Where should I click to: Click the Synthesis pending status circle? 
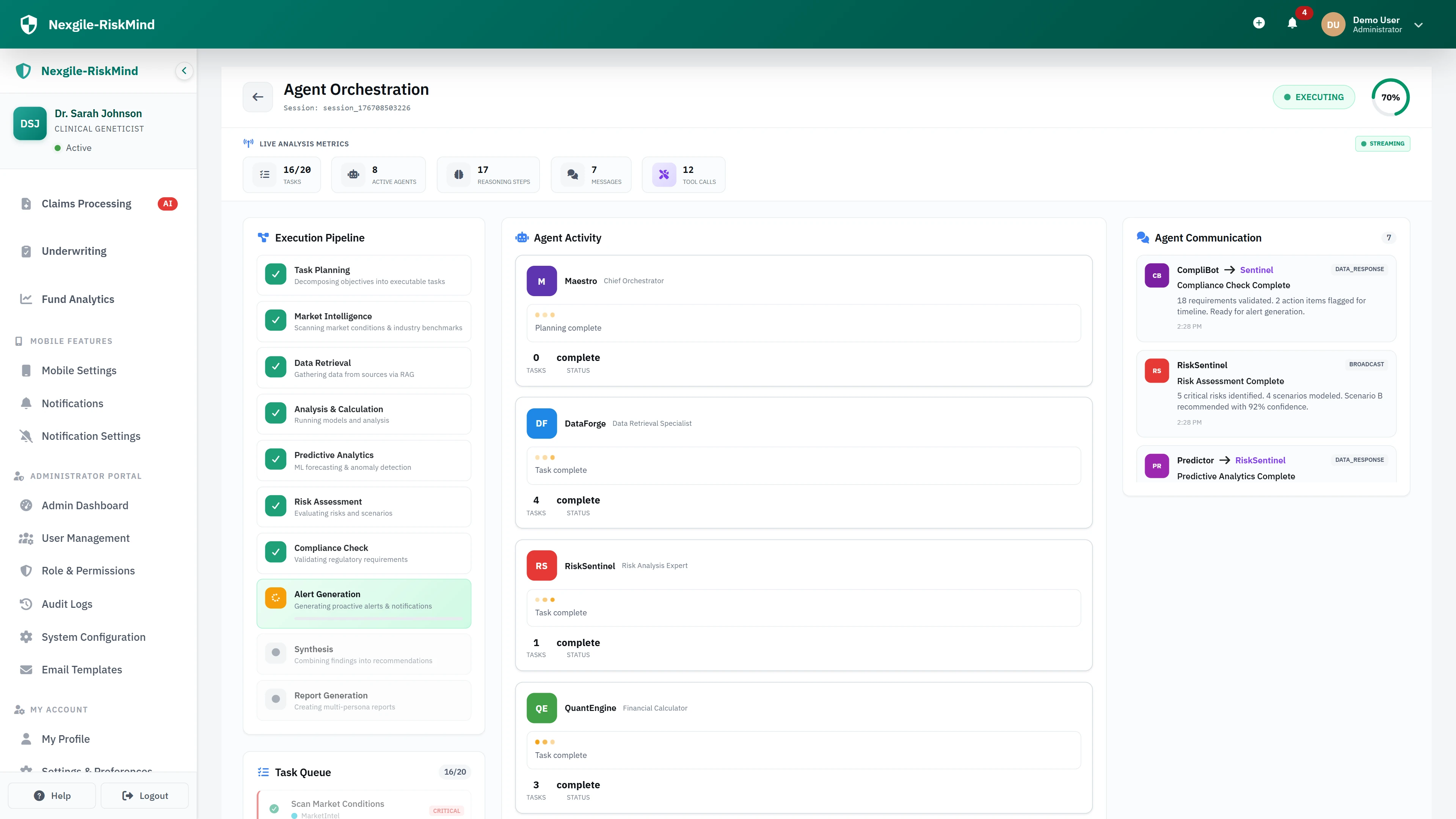click(275, 652)
